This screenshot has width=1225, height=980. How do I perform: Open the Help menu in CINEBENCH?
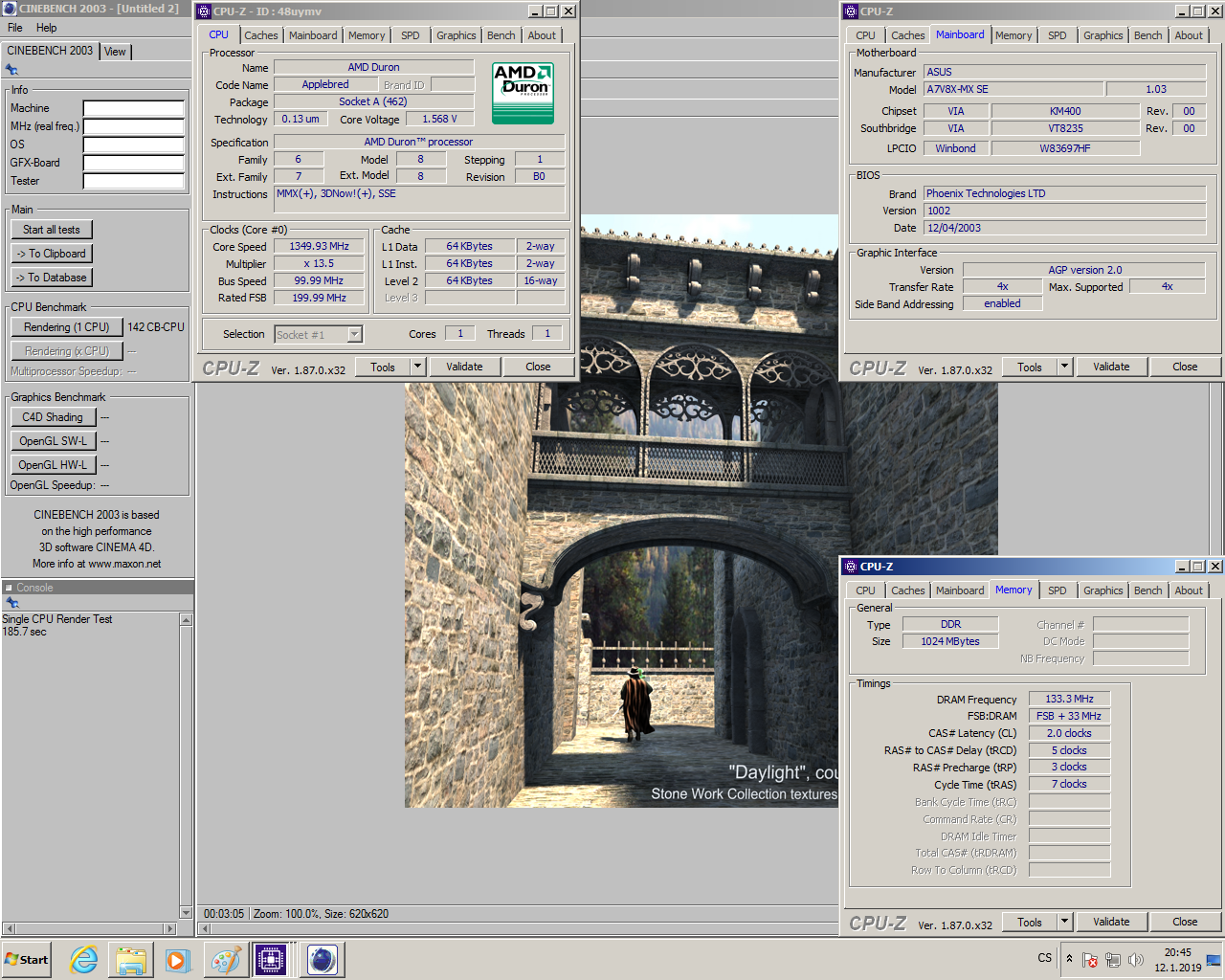point(46,28)
